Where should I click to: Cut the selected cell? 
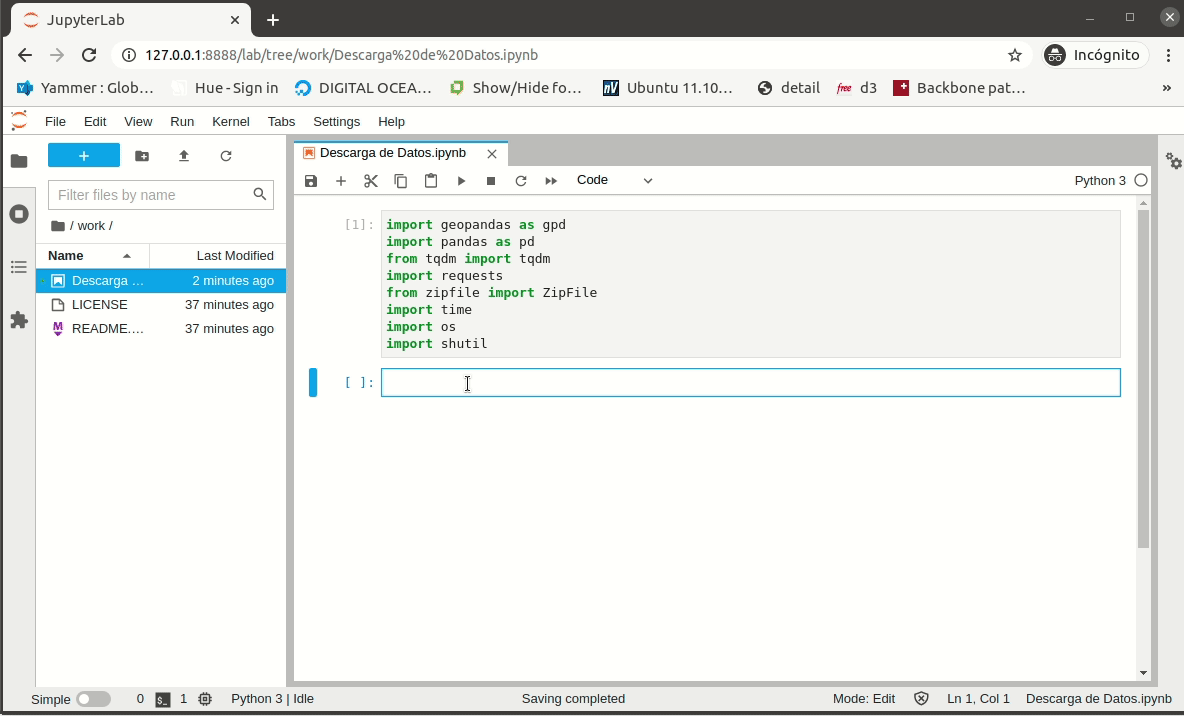click(371, 181)
